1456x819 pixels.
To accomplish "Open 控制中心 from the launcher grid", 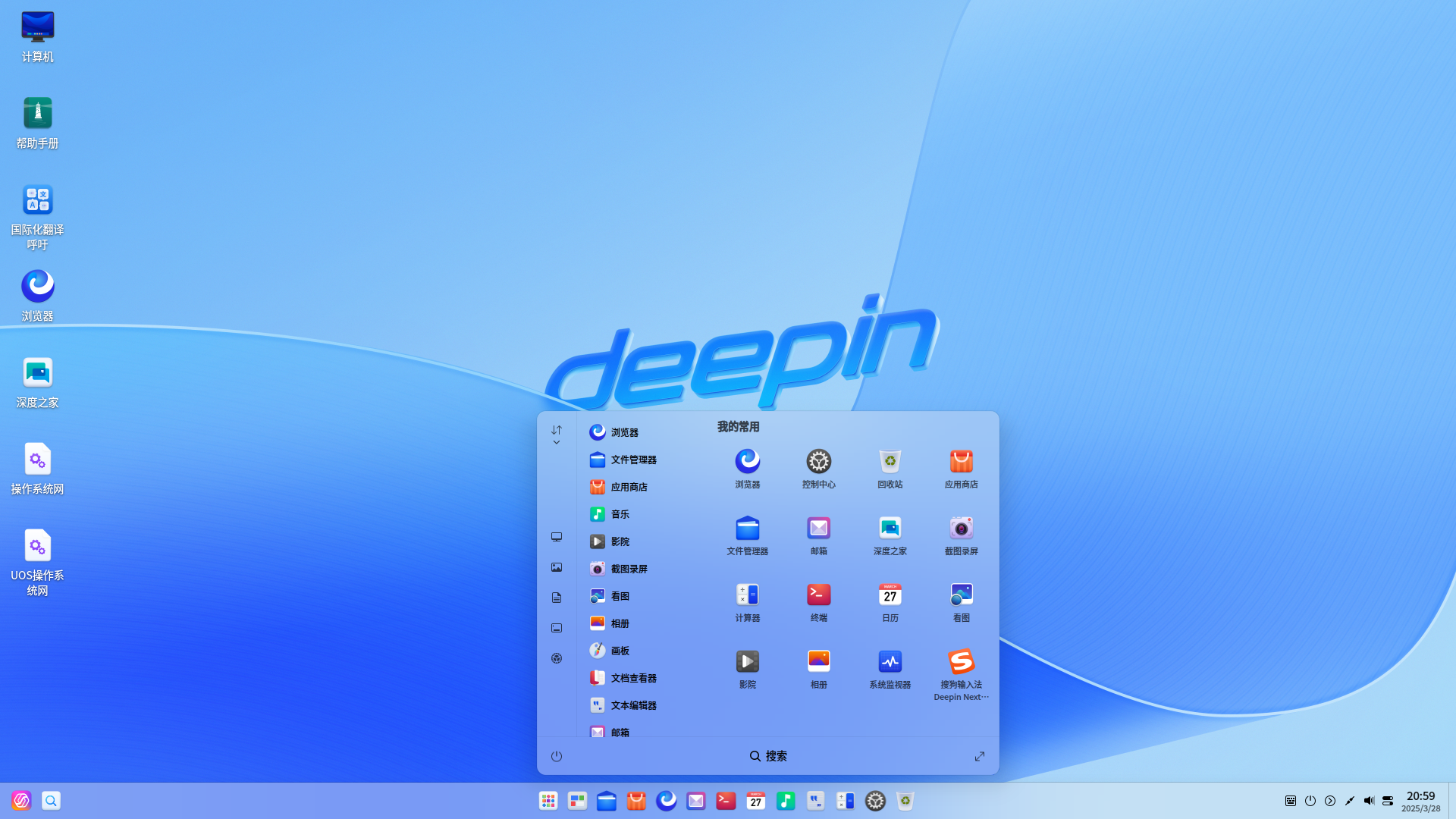I will [818, 468].
